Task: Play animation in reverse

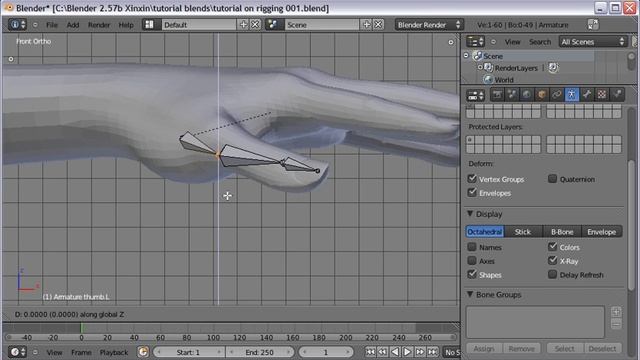Action: coord(395,352)
